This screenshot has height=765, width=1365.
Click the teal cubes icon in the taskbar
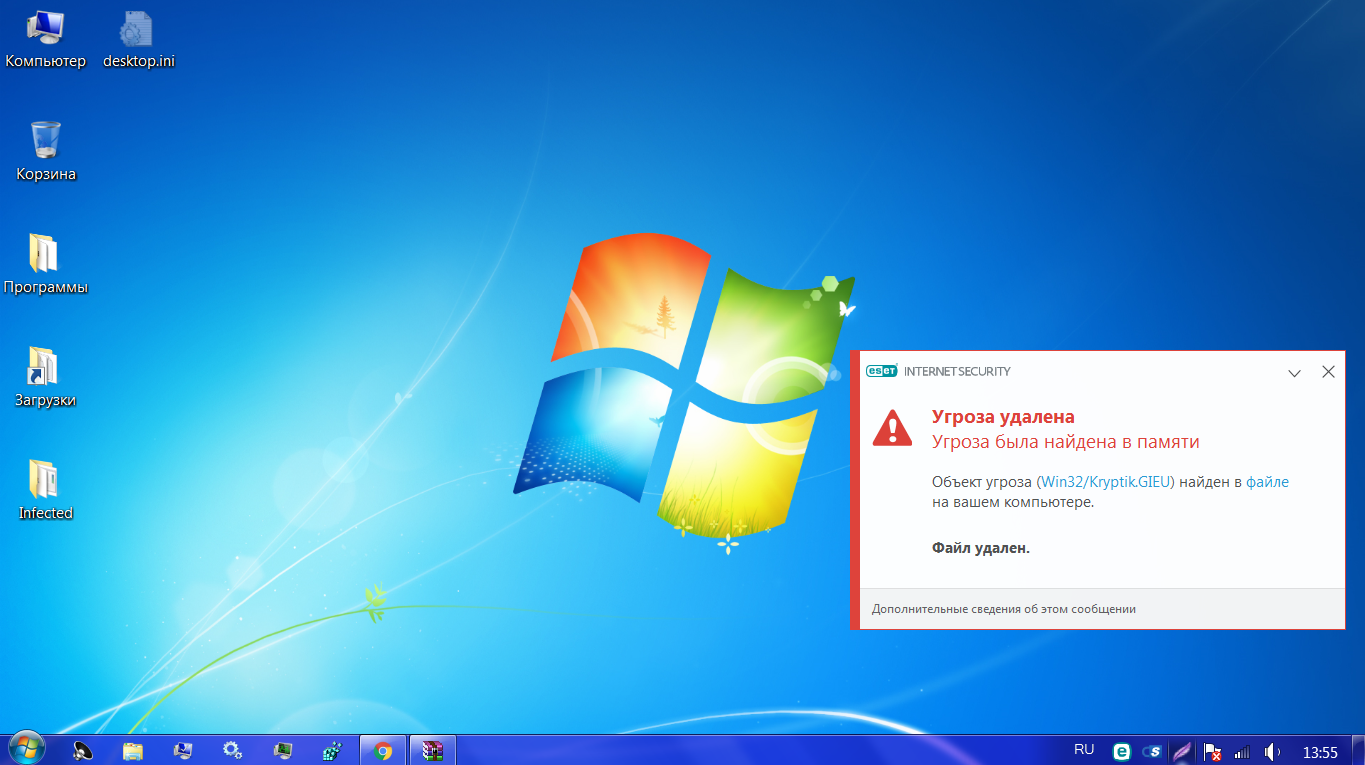[x=333, y=751]
